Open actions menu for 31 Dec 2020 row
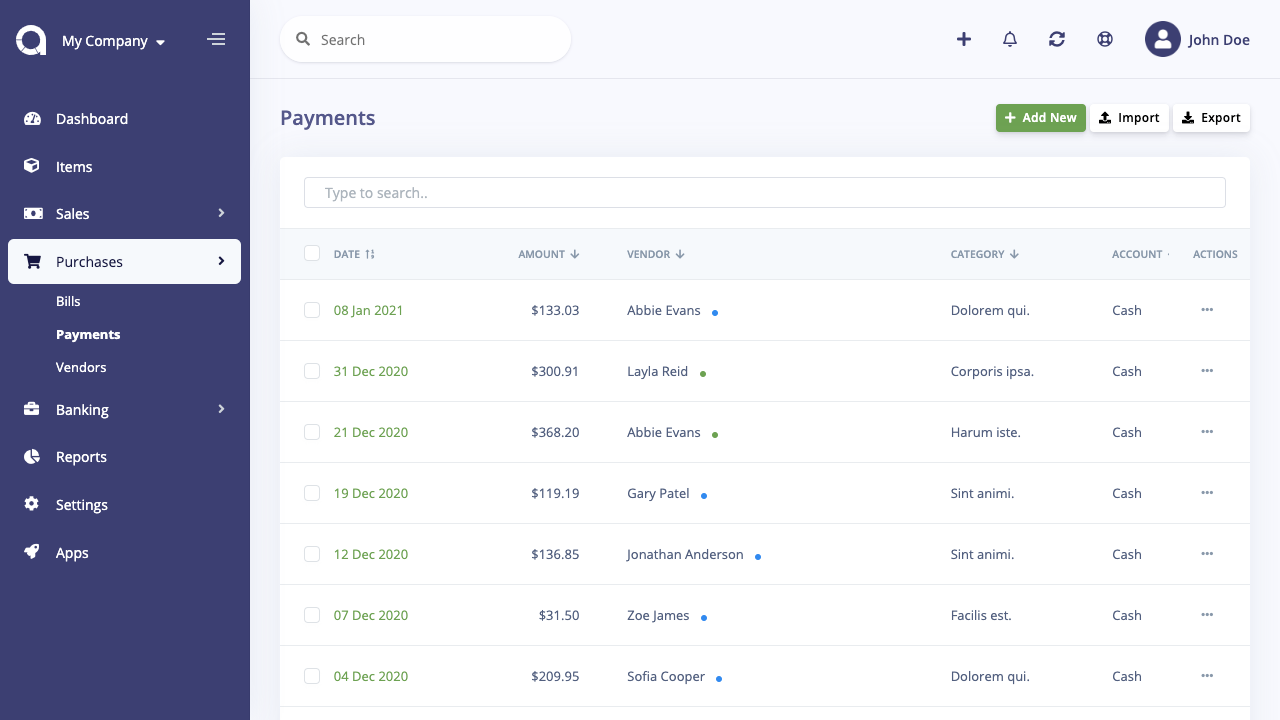The height and width of the screenshot is (720, 1280). tap(1207, 371)
